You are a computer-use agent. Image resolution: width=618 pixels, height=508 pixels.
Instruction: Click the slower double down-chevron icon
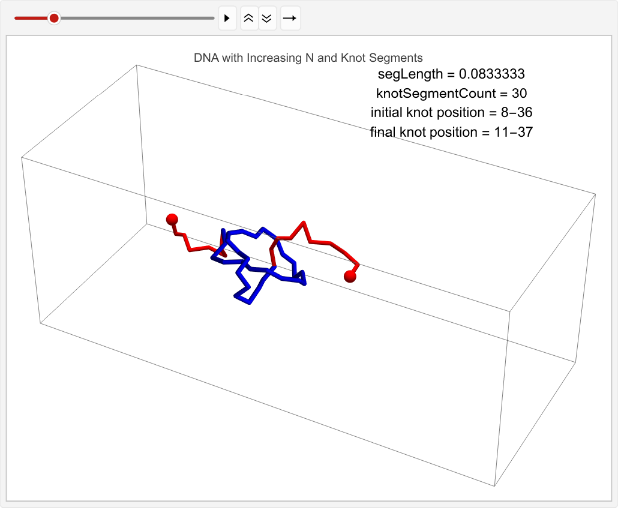[x=266, y=18]
